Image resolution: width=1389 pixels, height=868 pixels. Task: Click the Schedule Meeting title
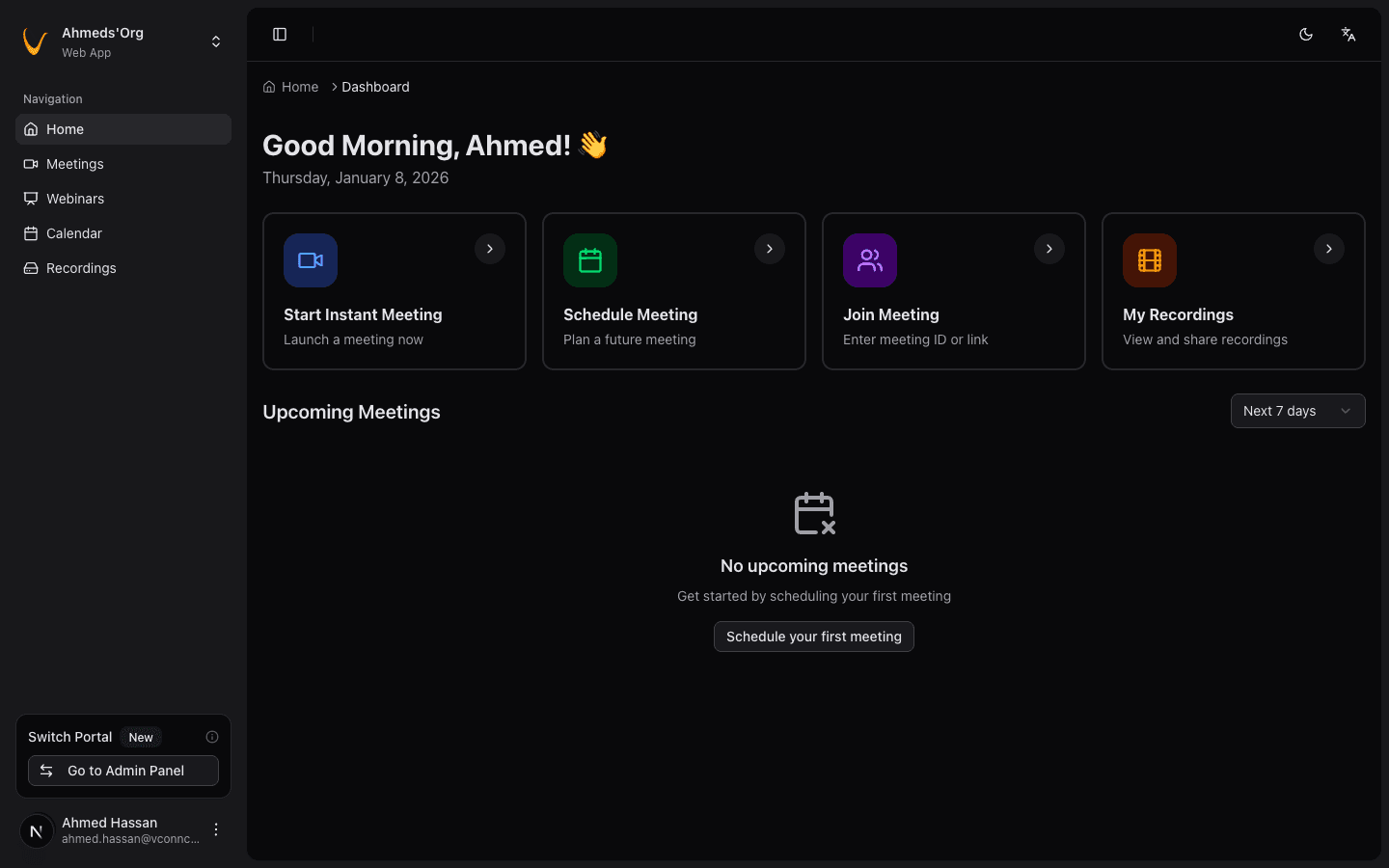630,314
